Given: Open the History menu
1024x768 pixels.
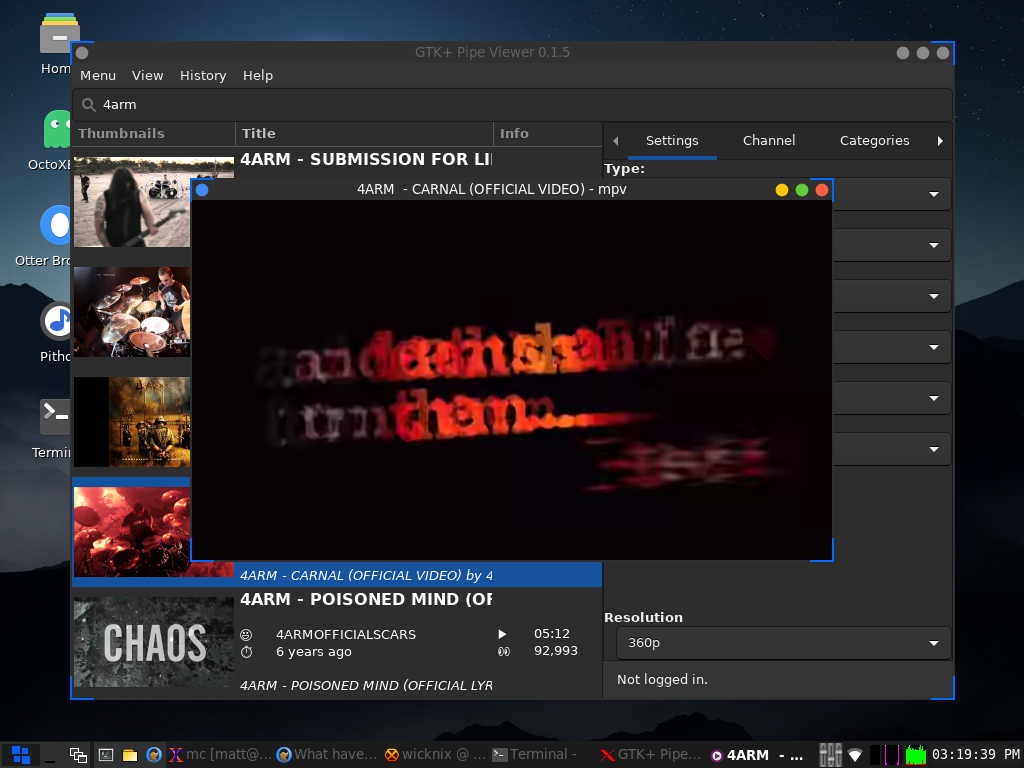Looking at the screenshot, I should 203,76.
